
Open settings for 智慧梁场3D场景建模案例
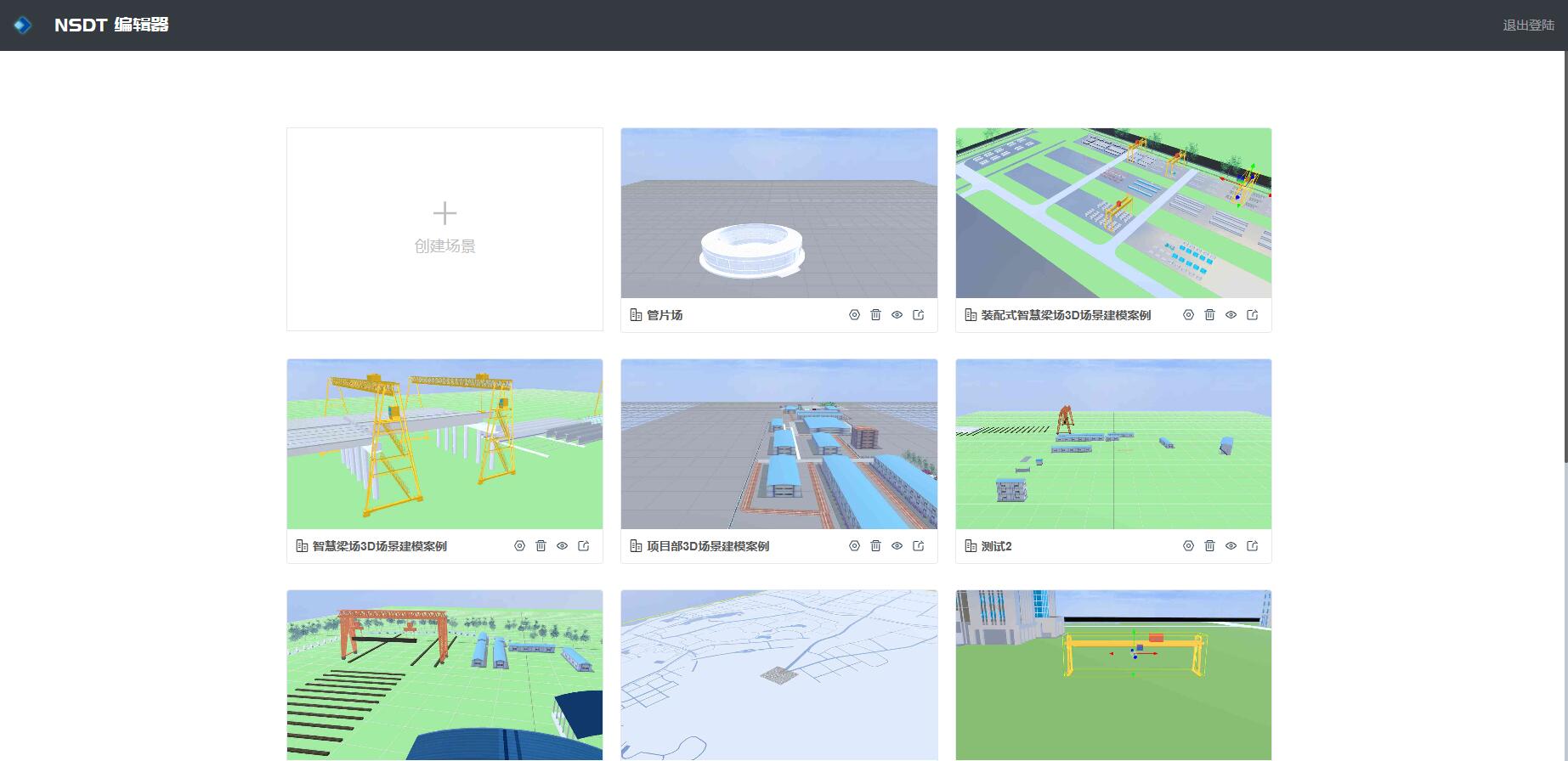point(519,546)
